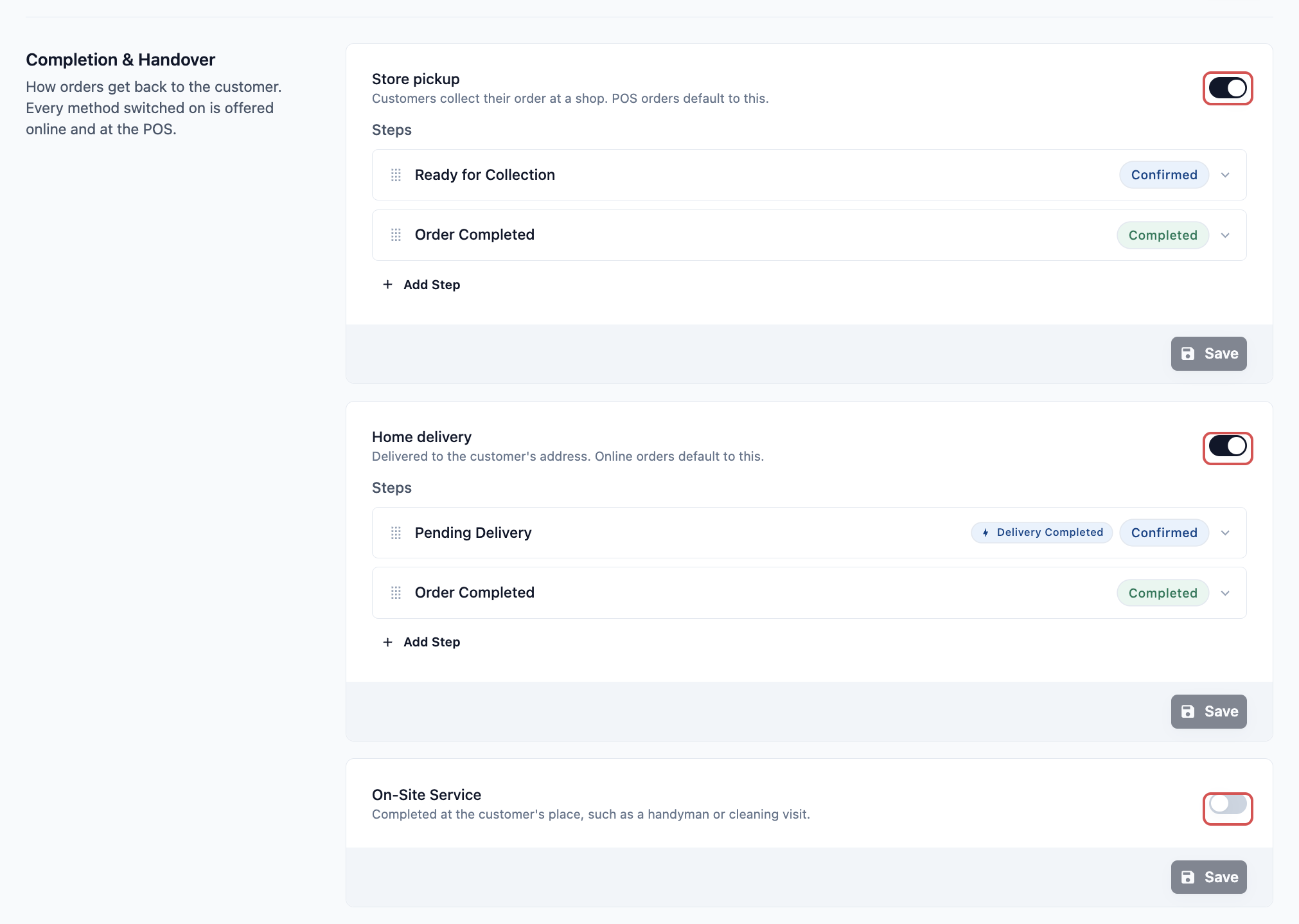Click the Home delivery heading
1299x924 pixels.
coord(421,437)
